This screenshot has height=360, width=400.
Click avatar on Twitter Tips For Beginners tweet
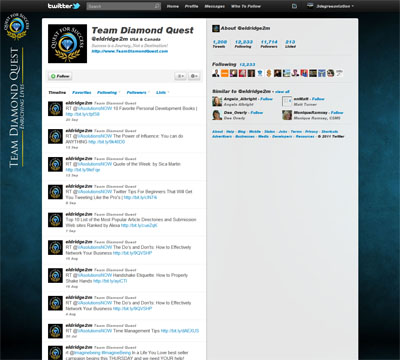pyautogui.click(x=55, y=192)
